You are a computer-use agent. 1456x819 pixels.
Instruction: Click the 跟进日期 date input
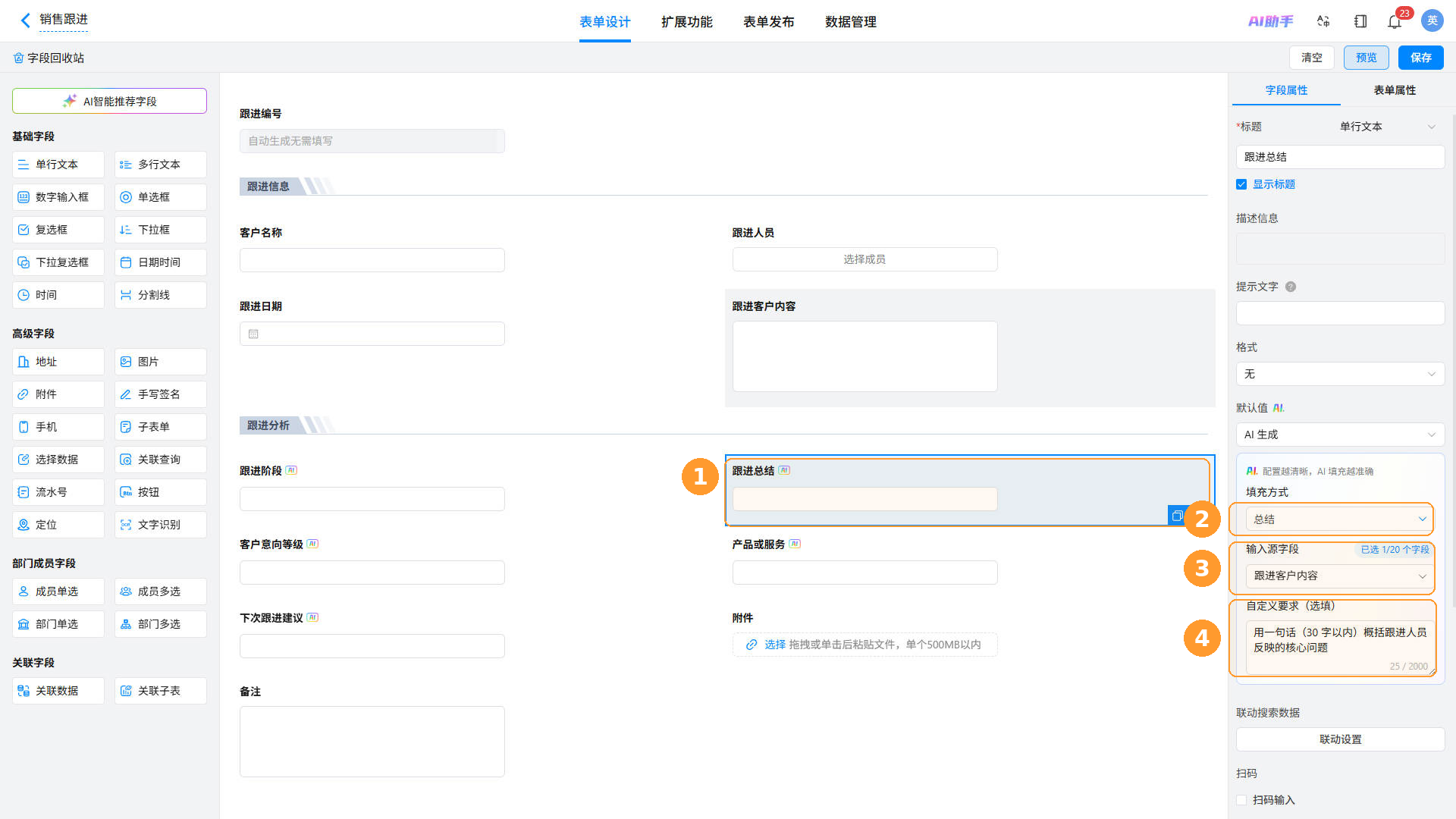click(372, 334)
